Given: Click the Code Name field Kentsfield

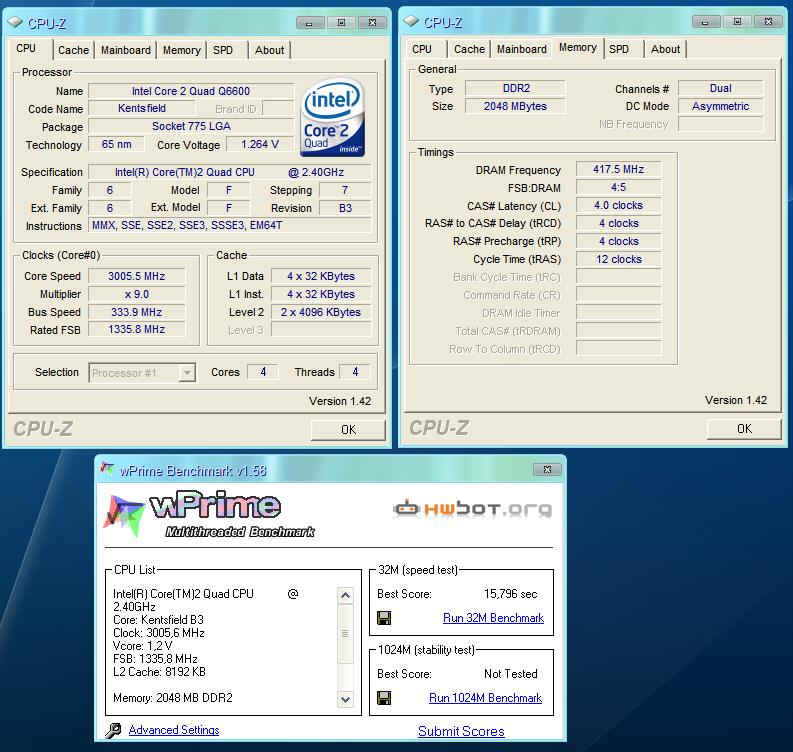Looking at the screenshot, I should point(142,108).
